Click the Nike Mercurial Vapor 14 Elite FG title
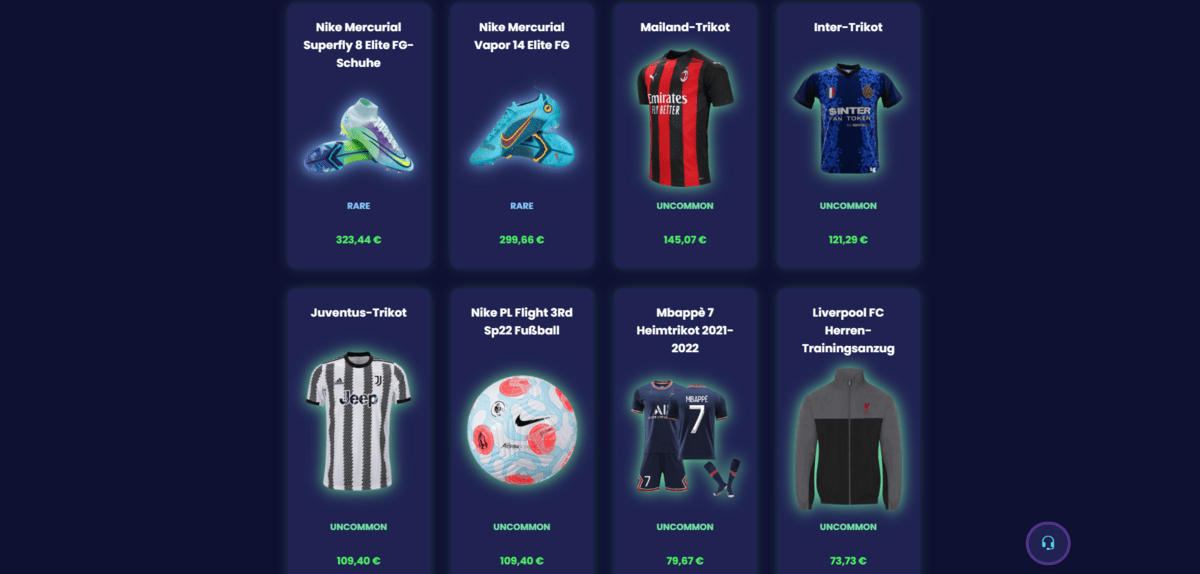 pyautogui.click(x=521, y=36)
